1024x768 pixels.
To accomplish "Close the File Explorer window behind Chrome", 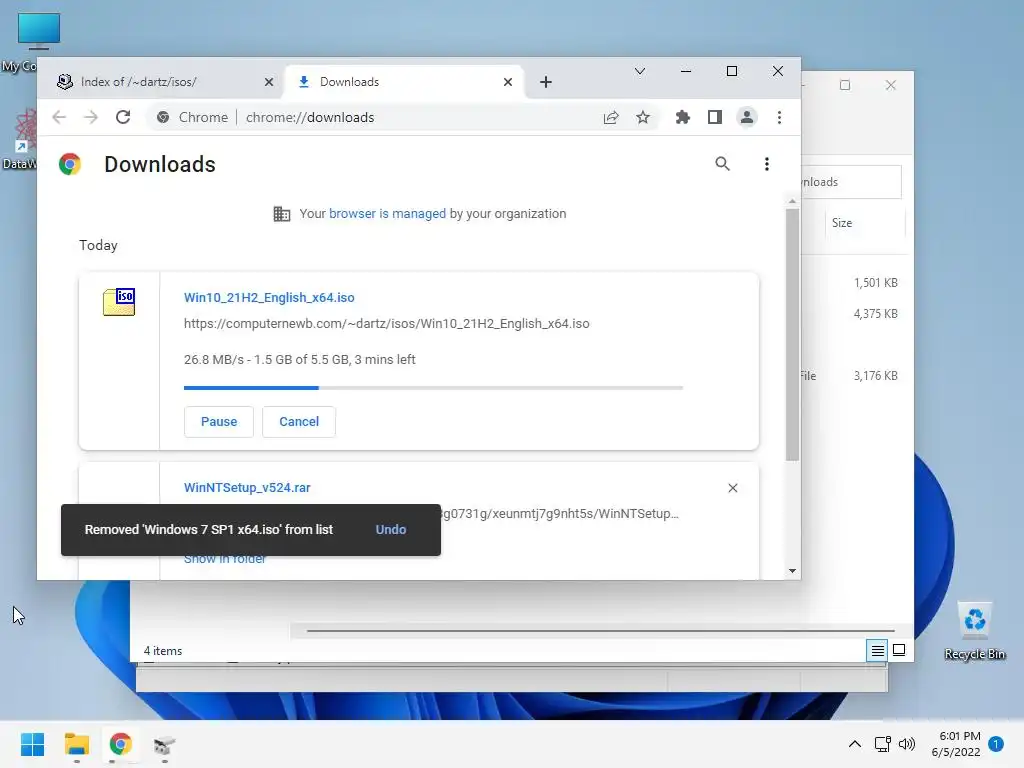I will tap(891, 85).
